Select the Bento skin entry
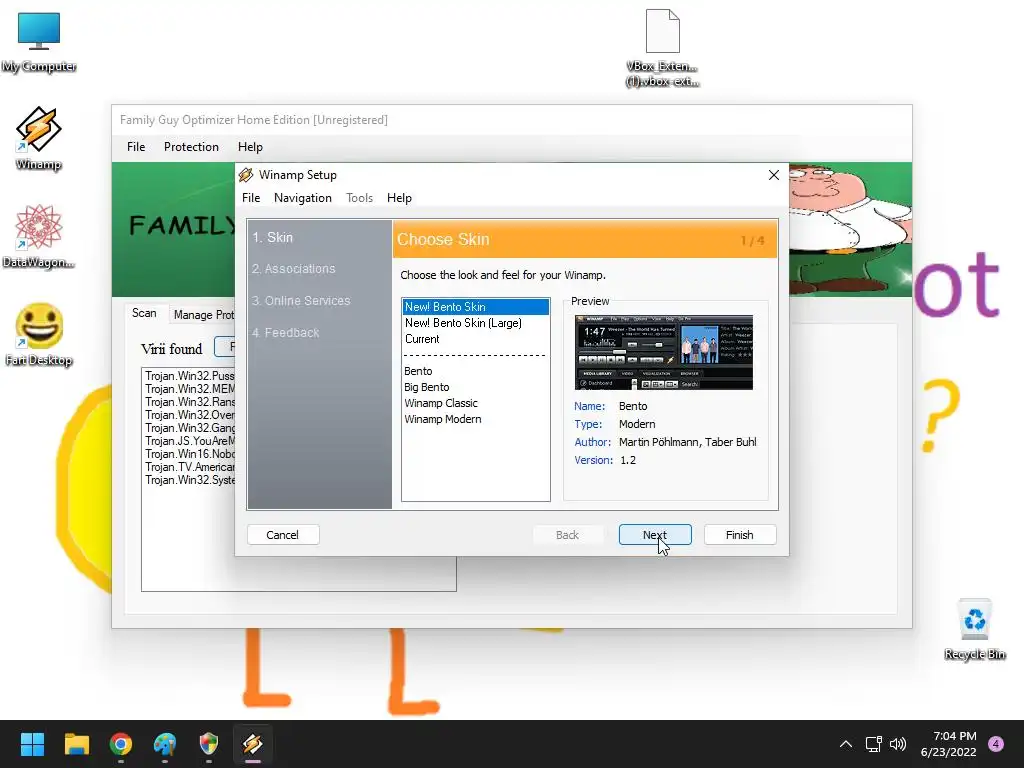Screen dimensions: 1024x768 coord(475,371)
